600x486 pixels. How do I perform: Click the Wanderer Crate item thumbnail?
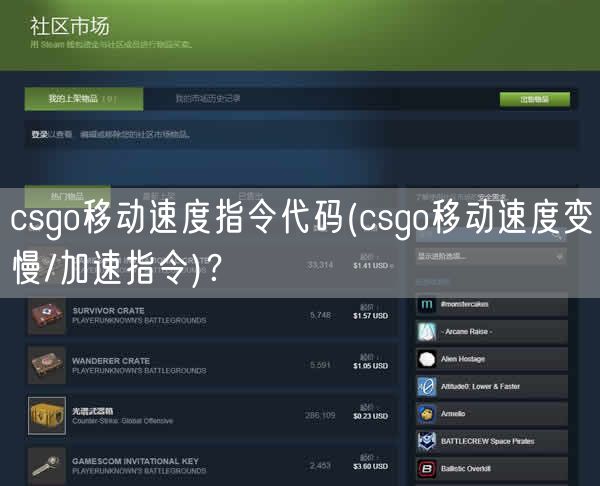point(47,365)
